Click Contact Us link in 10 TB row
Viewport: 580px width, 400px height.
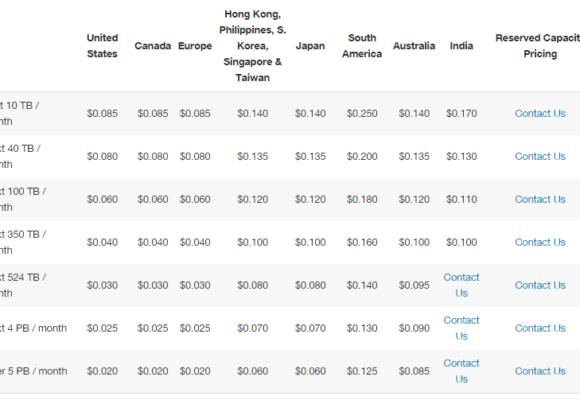pyautogui.click(x=540, y=114)
